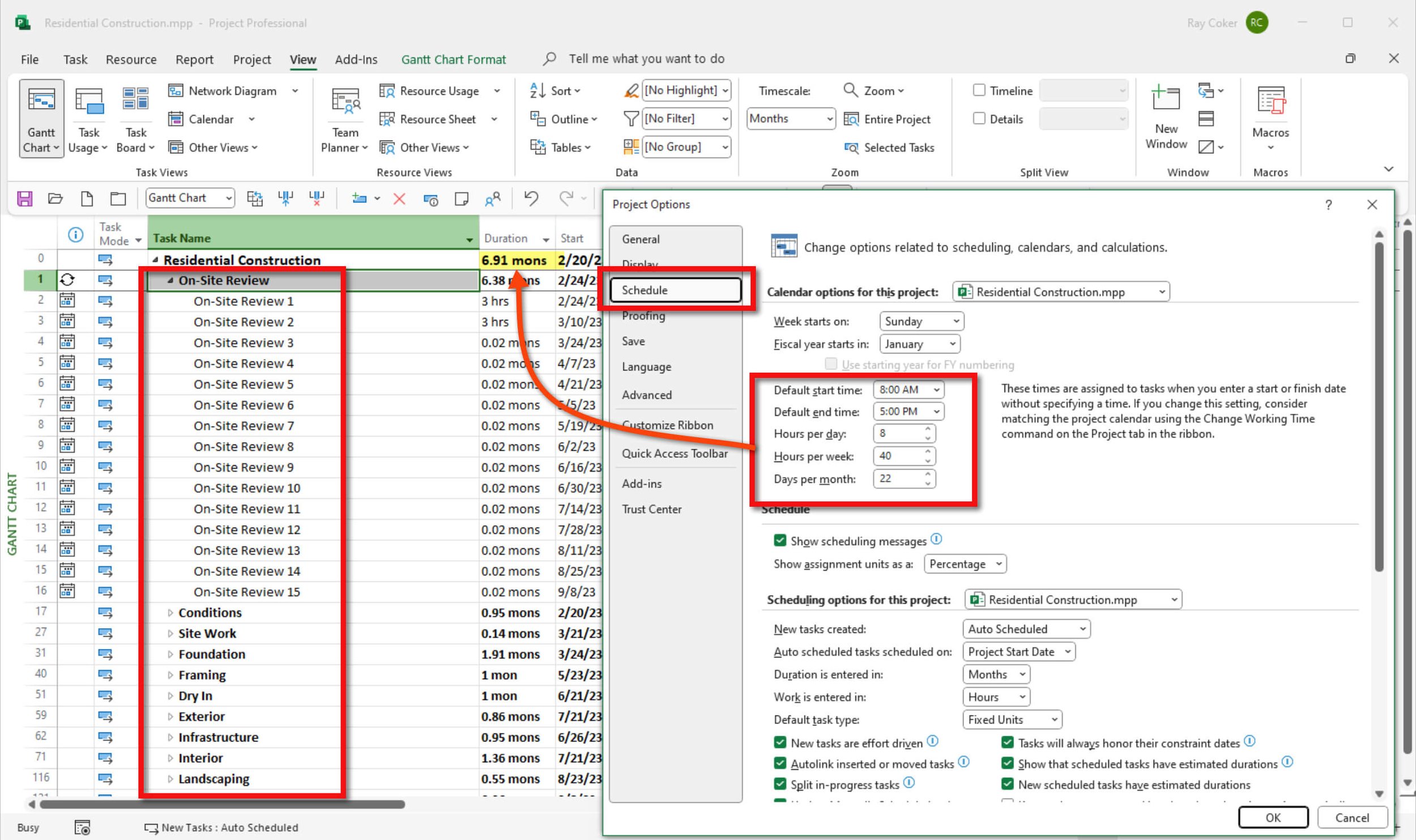Click the Save icon in quick toolbar

24,198
